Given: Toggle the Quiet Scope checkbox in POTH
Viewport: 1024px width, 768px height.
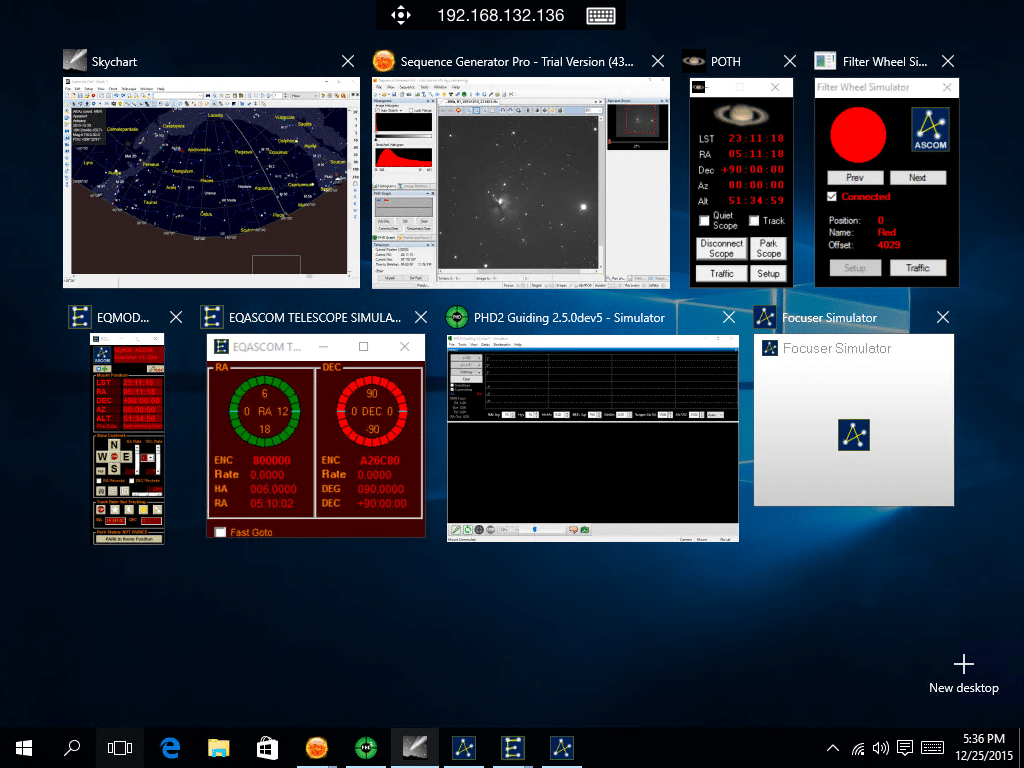Looking at the screenshot, I should 704,221.
